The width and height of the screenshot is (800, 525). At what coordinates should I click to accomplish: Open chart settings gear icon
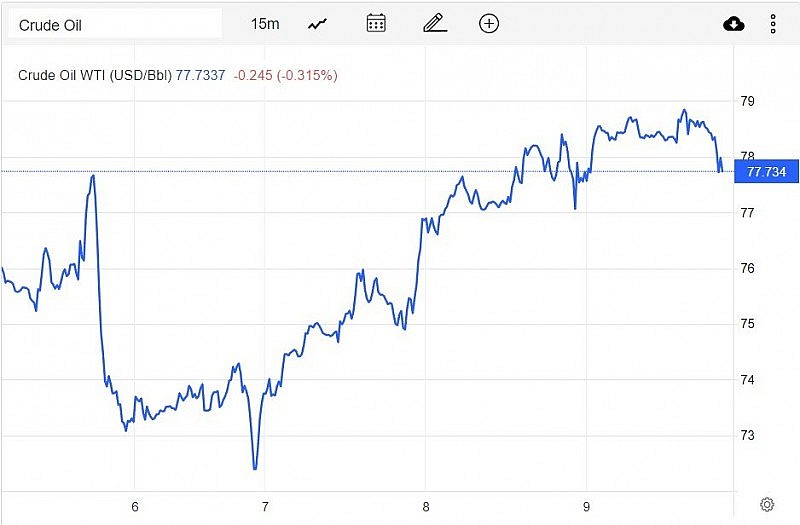(767, 504)
